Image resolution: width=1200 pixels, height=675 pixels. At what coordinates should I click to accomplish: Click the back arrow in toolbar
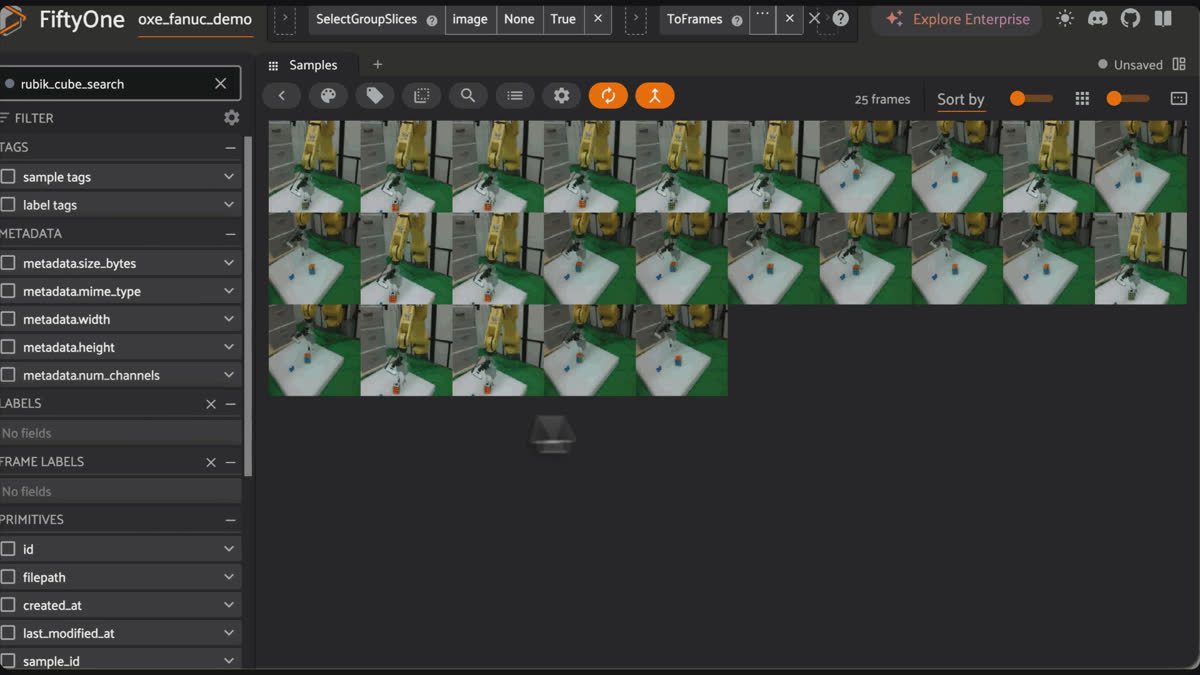(x=282, y=96)
